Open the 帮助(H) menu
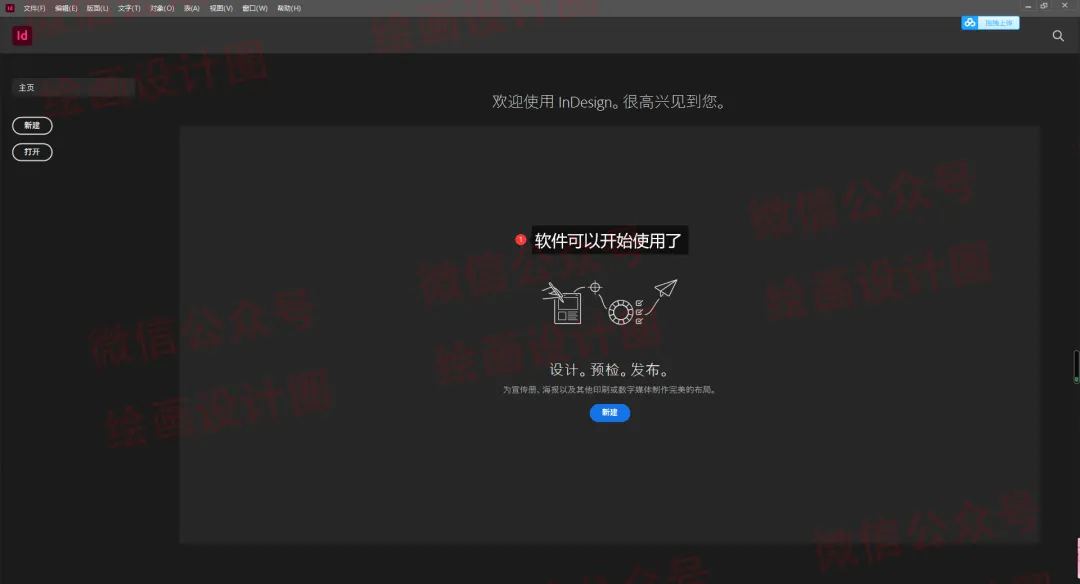Image resolution: width=1080 pixels, height=584 pixels. [x=289, y=8]
